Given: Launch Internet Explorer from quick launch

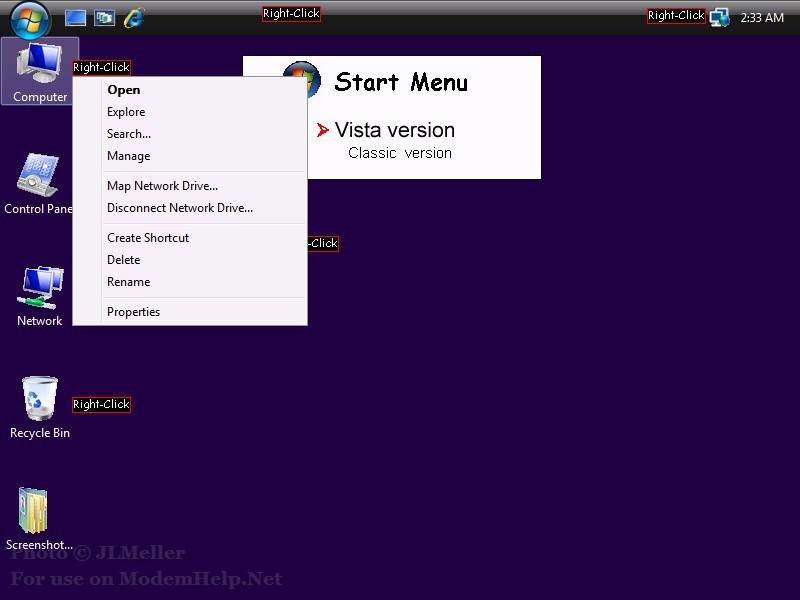Looking at the screenshot, I should [134, 18].
